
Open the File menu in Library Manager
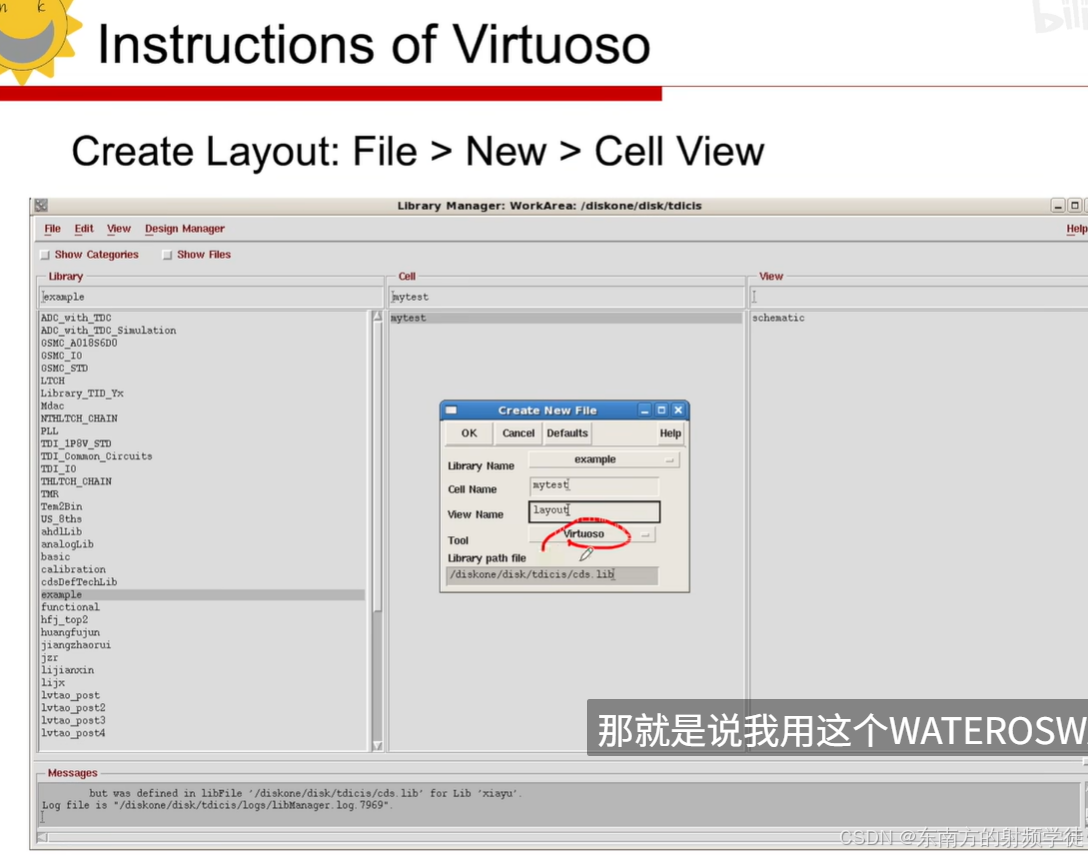[52, 228]
